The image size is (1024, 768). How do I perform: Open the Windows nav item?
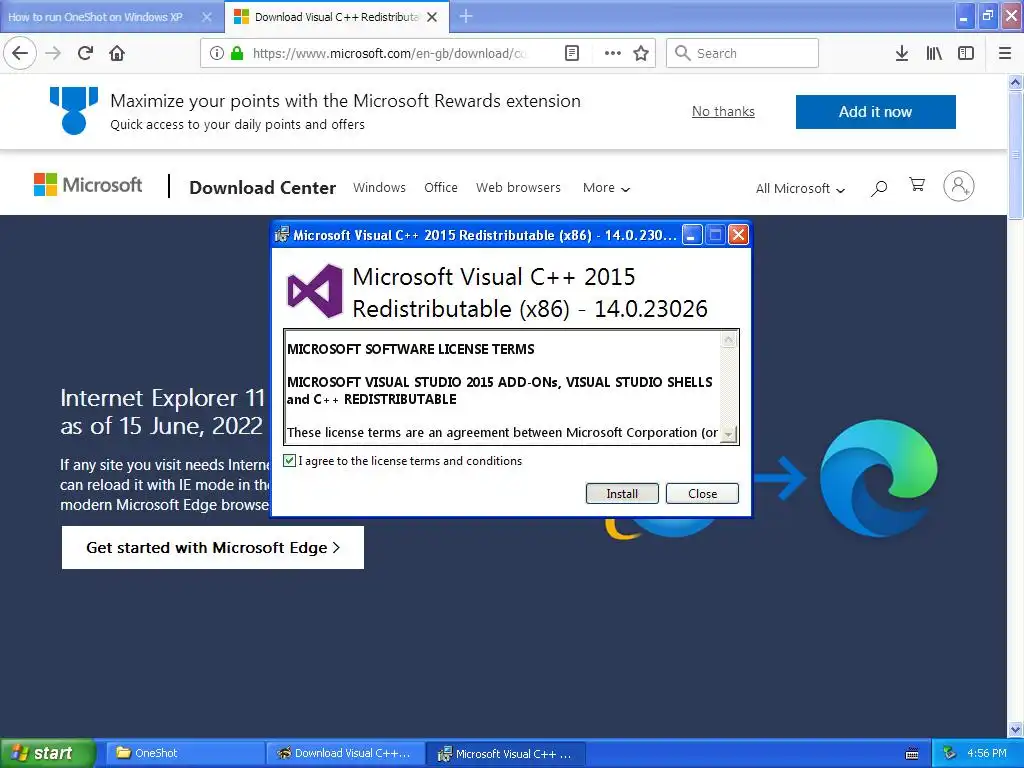click(379, 187)
